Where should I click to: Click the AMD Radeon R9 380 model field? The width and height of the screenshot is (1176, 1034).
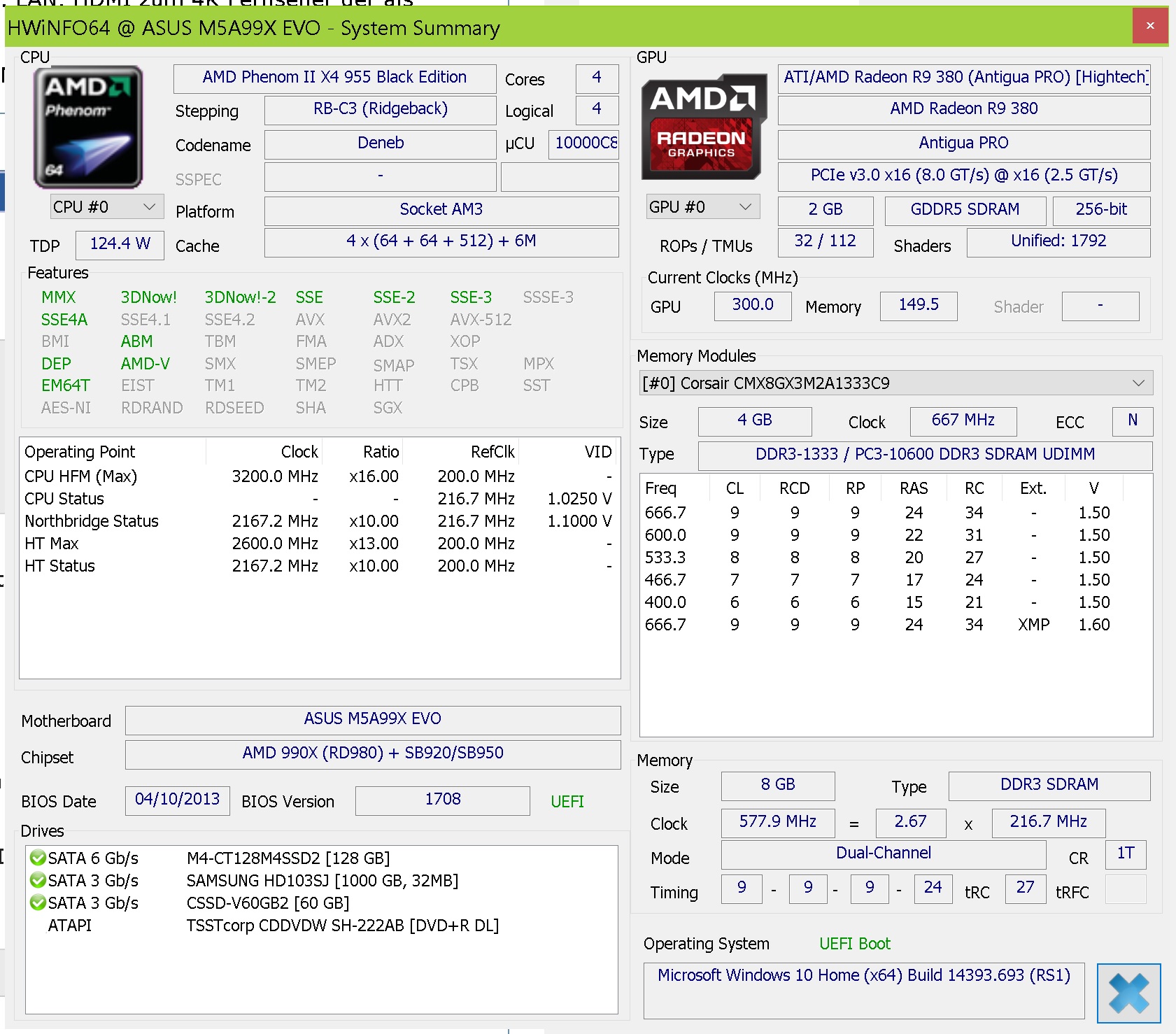(x=964, y=110)
